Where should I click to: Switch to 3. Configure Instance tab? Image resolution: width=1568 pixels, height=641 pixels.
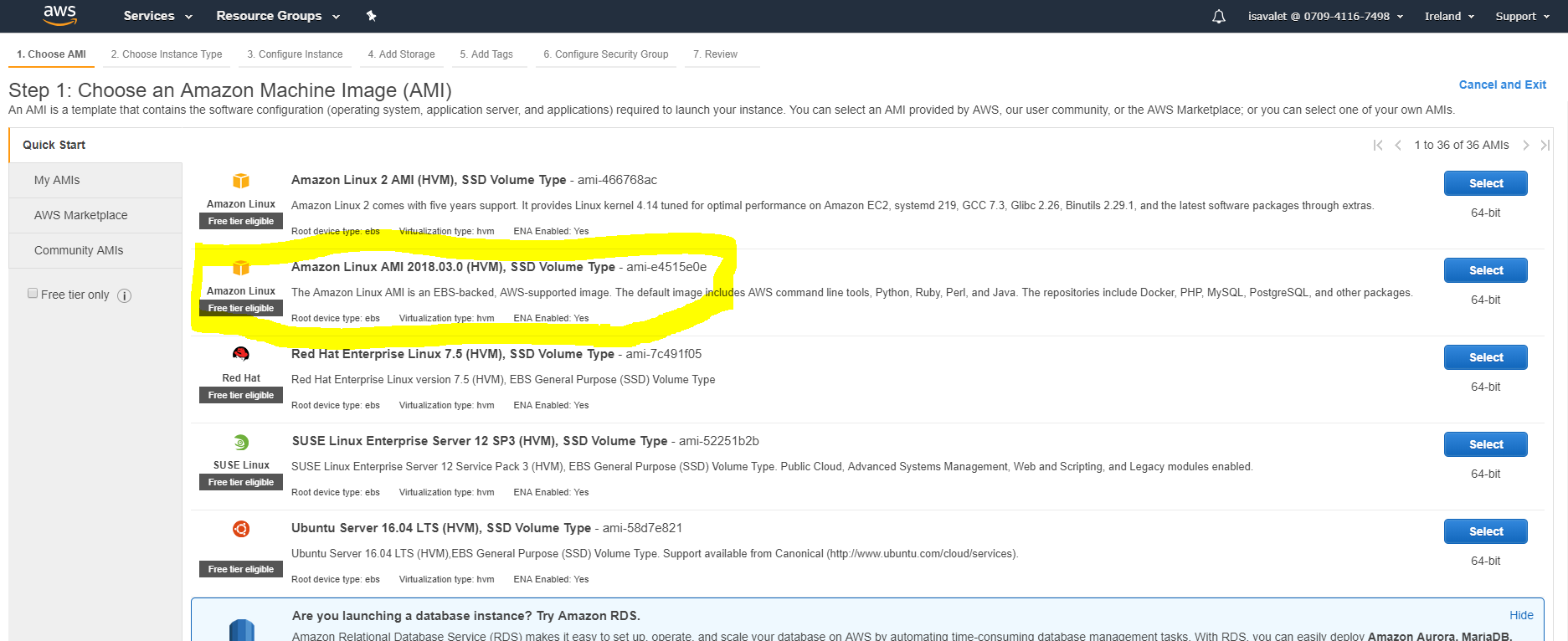pos(295,54)
